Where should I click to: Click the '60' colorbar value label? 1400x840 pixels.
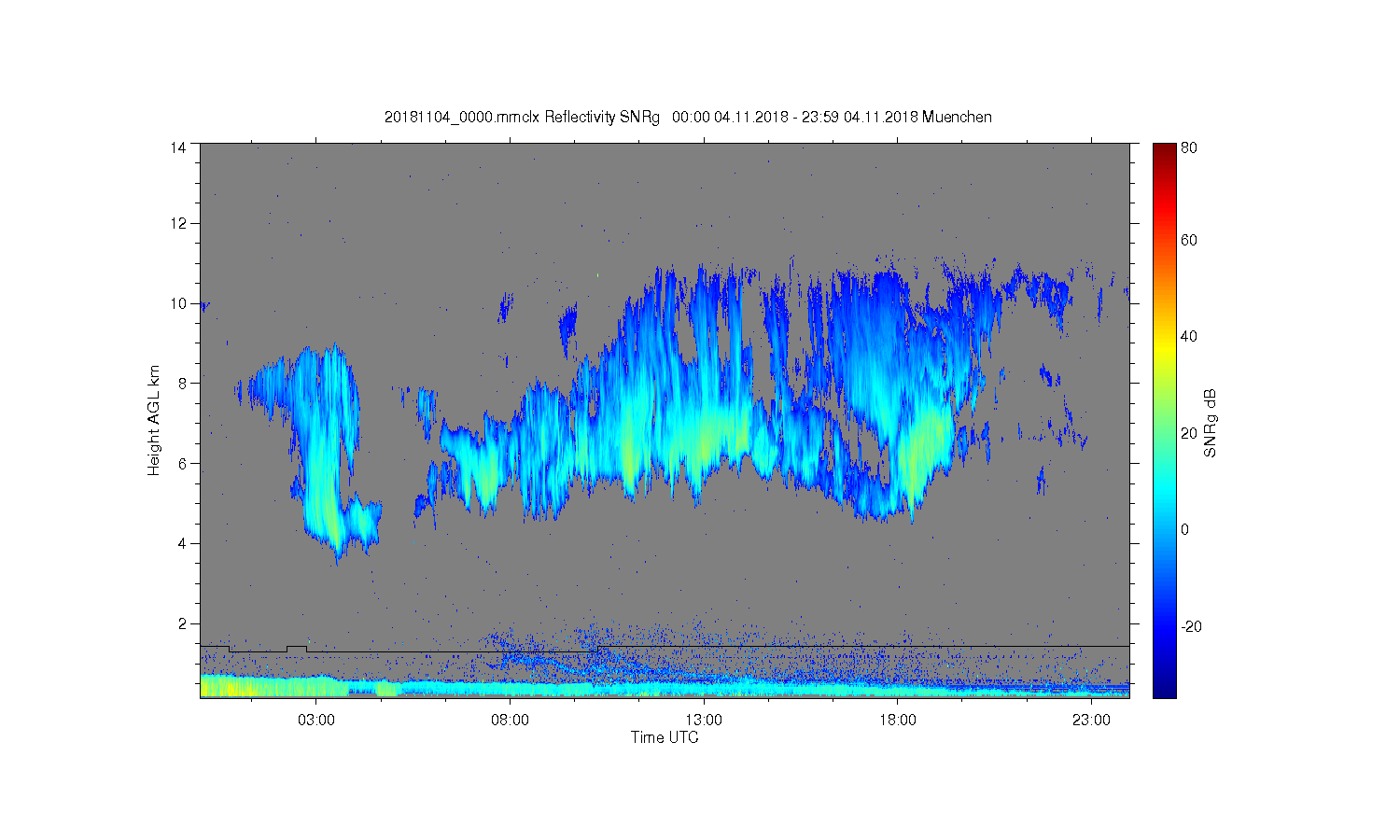pos(1189,240)
